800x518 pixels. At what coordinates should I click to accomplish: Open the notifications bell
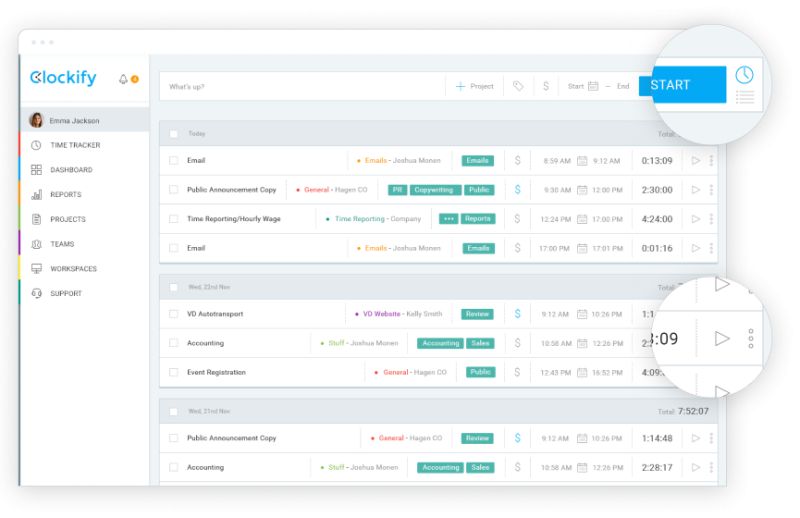coord(123,79)
